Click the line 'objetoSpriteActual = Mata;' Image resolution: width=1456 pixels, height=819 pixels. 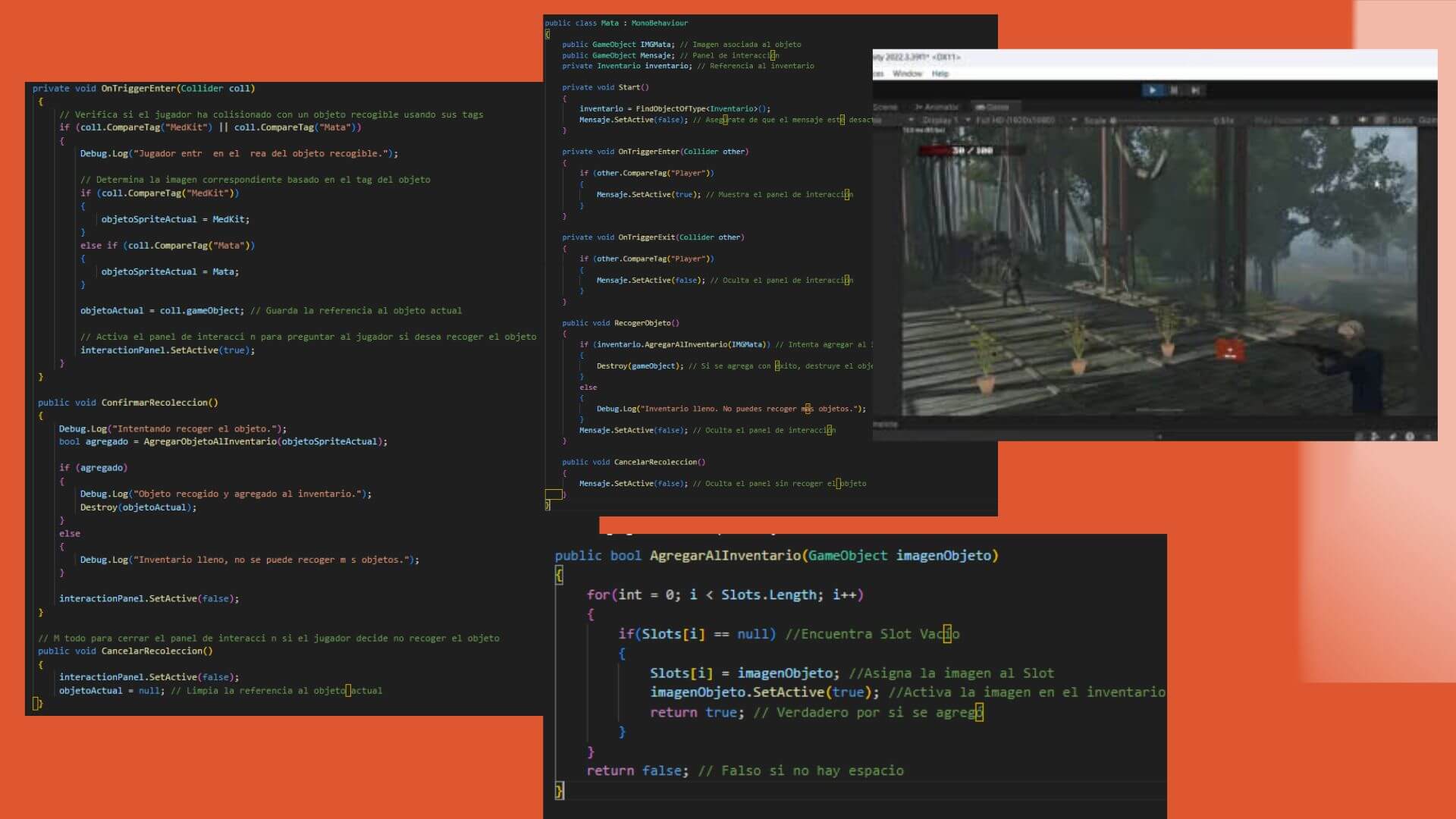[x=170, y=271]
